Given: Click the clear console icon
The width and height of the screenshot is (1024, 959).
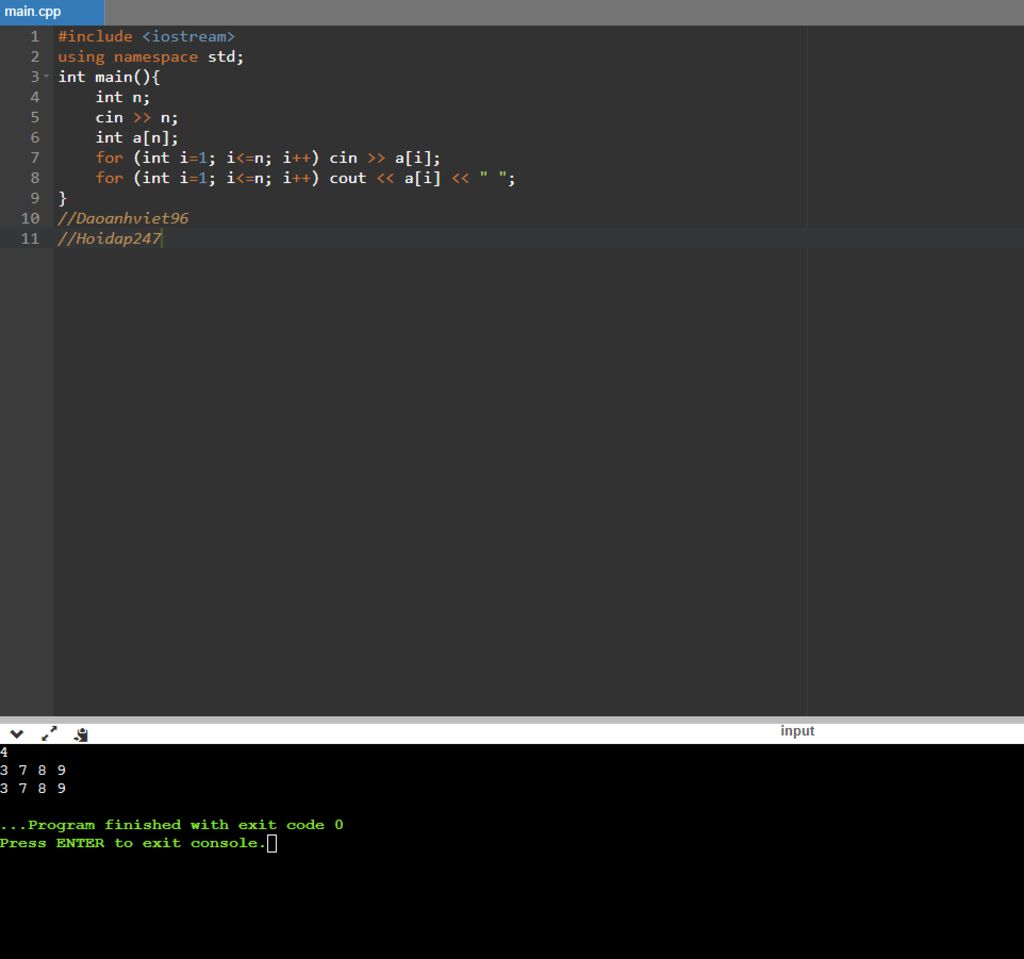Looking at the screenshot, I should (x=81, y=734).
